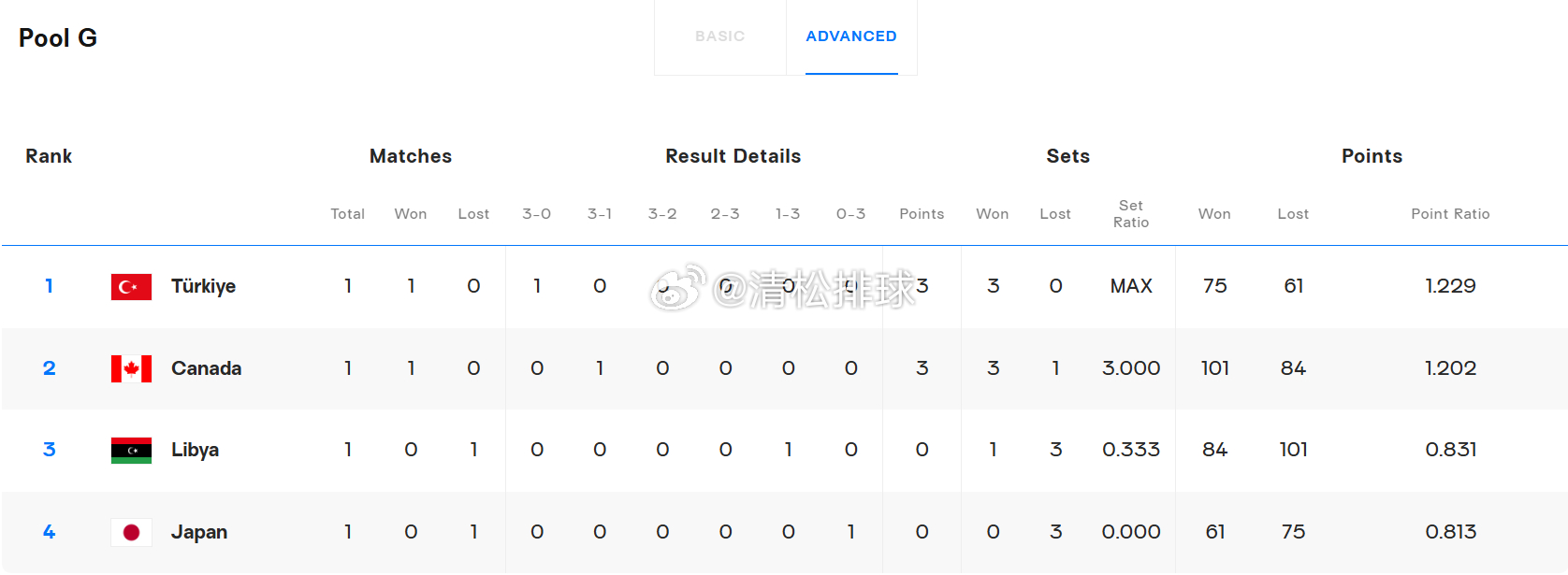Open the Libya team name
The height and width of the screenshot is (575, 1568).
click(195, 450)
